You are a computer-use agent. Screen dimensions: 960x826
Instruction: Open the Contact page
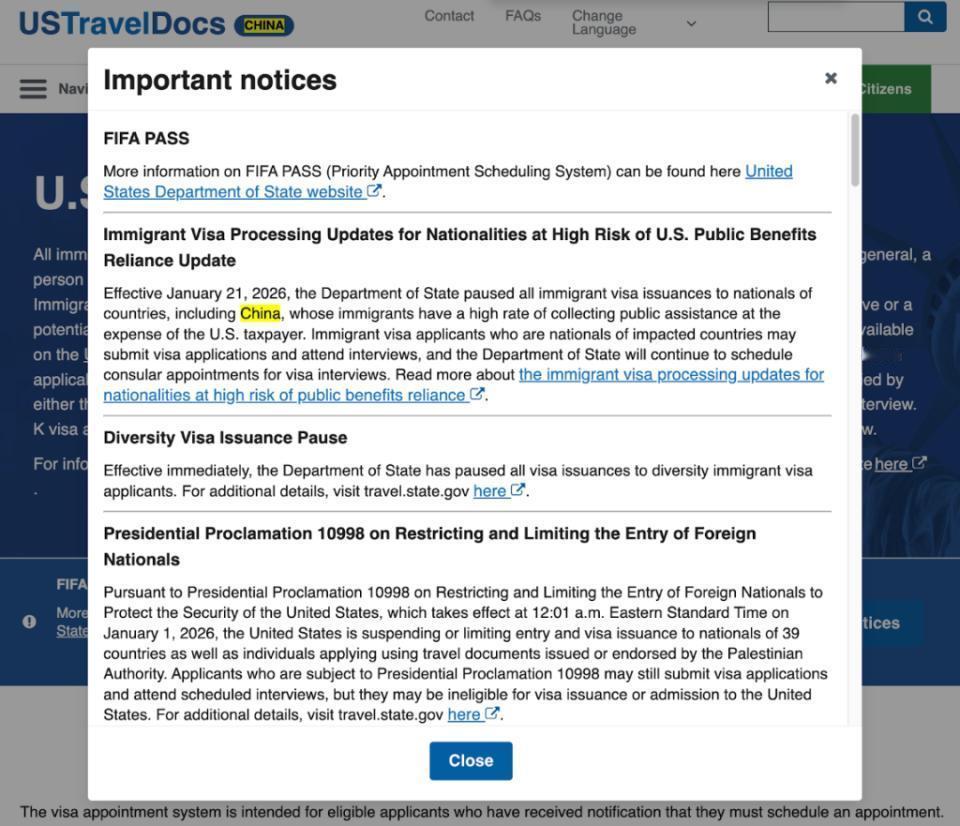point(449,16)
